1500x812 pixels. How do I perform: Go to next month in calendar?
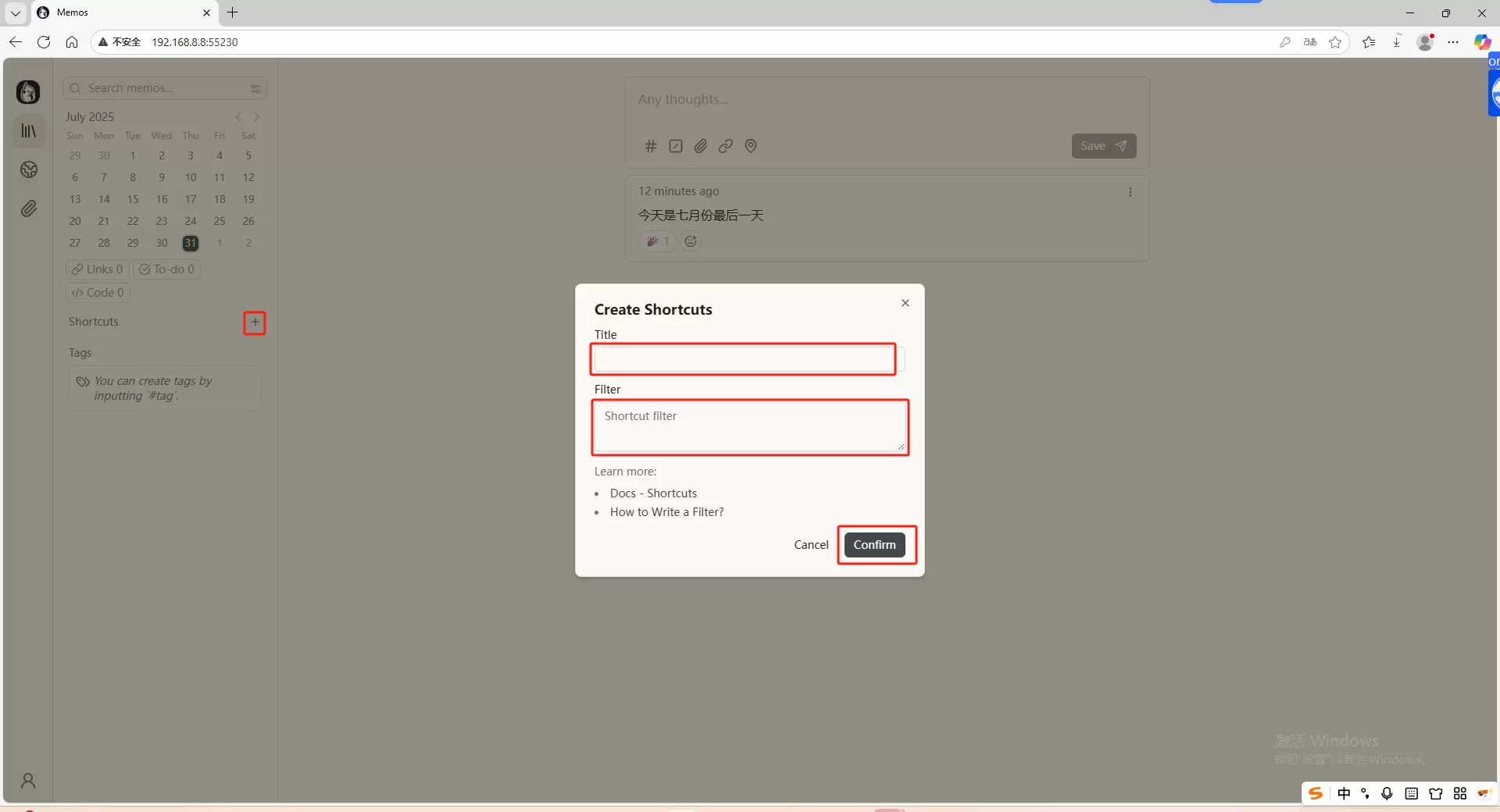(x=257, y=117)
